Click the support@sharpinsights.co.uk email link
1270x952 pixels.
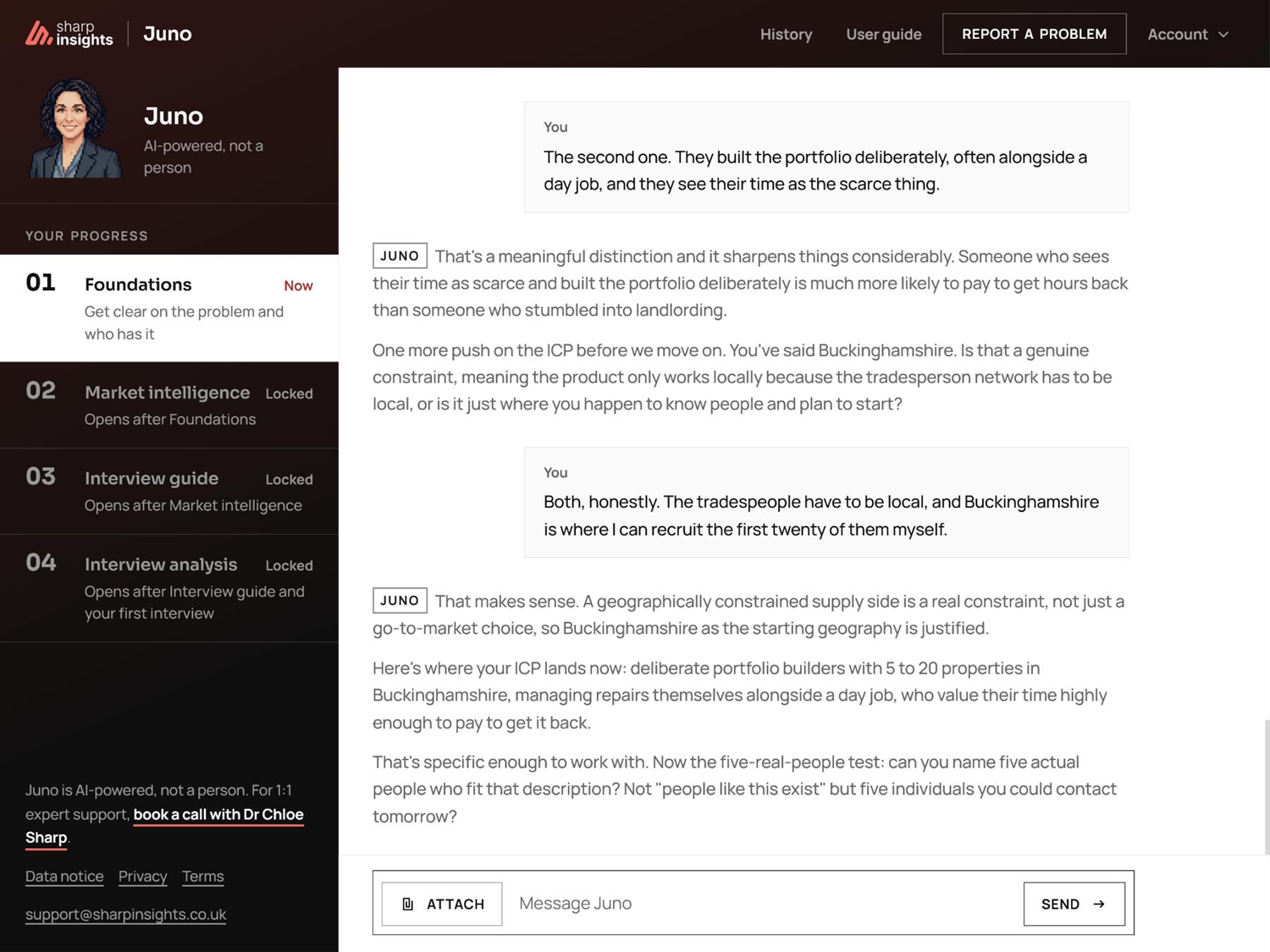point(126,915)
